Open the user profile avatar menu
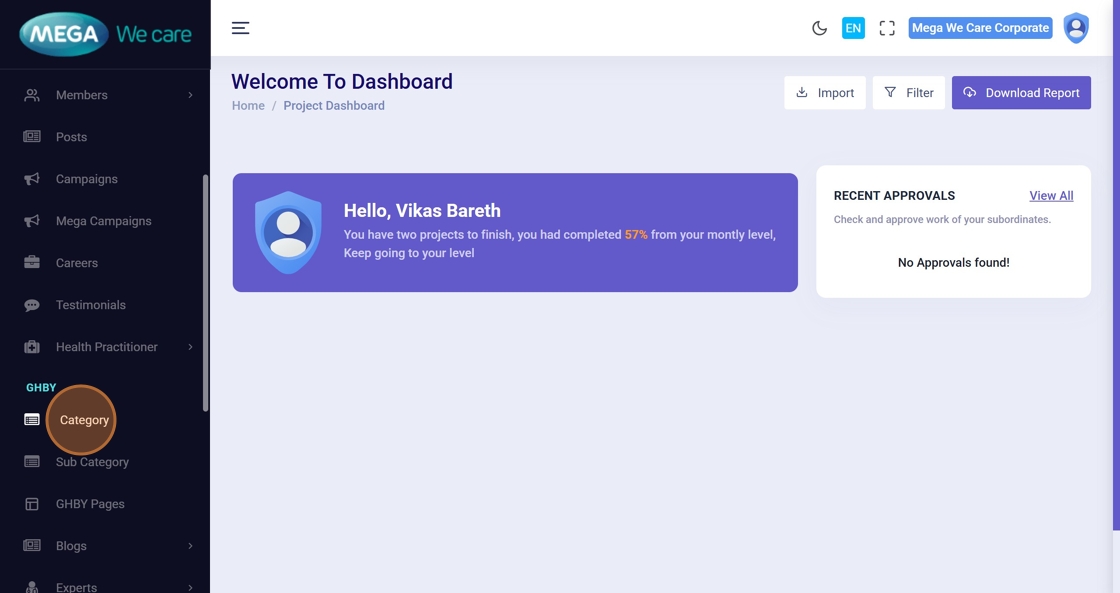1120x593 pixels. (x=1076, y=28)
